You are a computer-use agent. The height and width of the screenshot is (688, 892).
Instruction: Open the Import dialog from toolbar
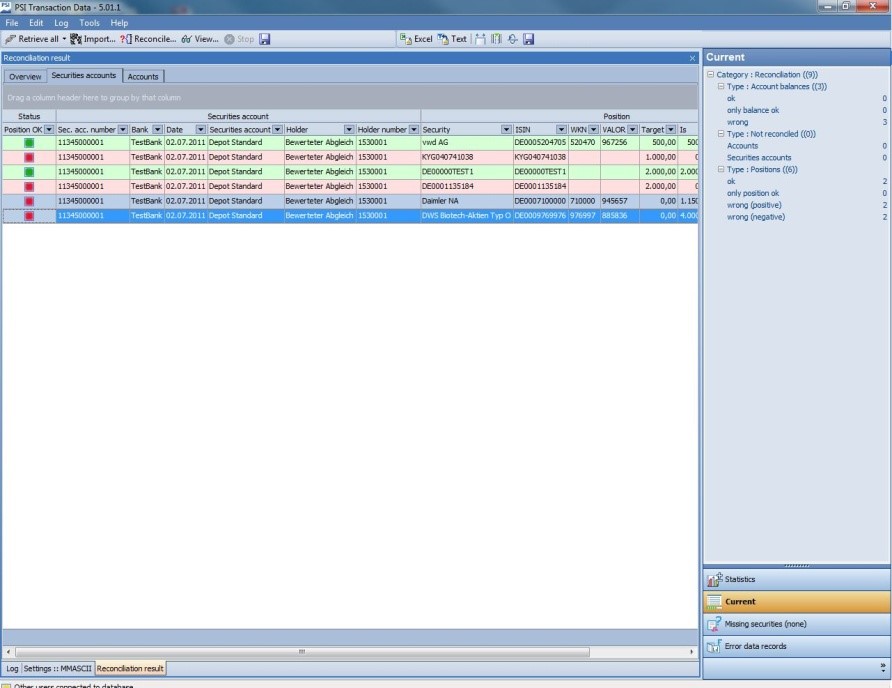tap(76, 39)
